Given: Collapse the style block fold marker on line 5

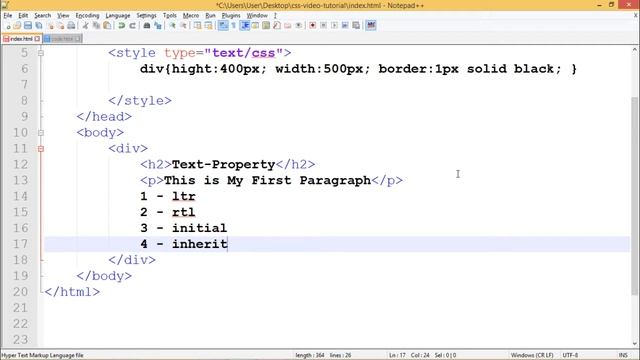Looking at the screenshot, I should (41, 53).
